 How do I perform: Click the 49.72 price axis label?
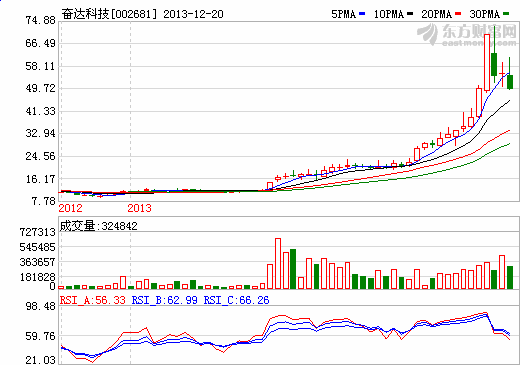tap(41, 88)
